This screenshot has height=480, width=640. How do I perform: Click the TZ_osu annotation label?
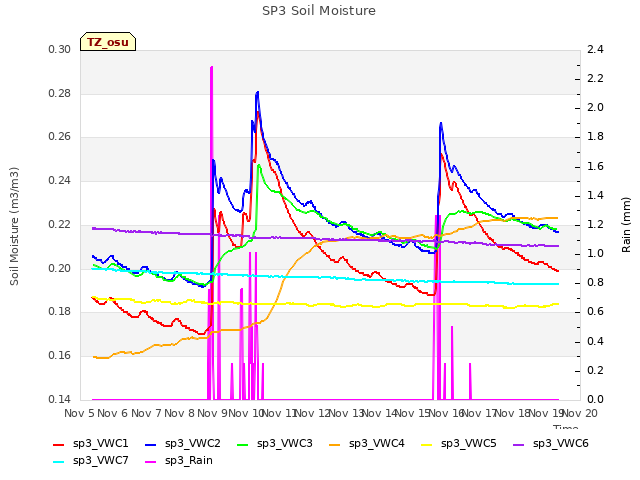click(x=108, y=42)
